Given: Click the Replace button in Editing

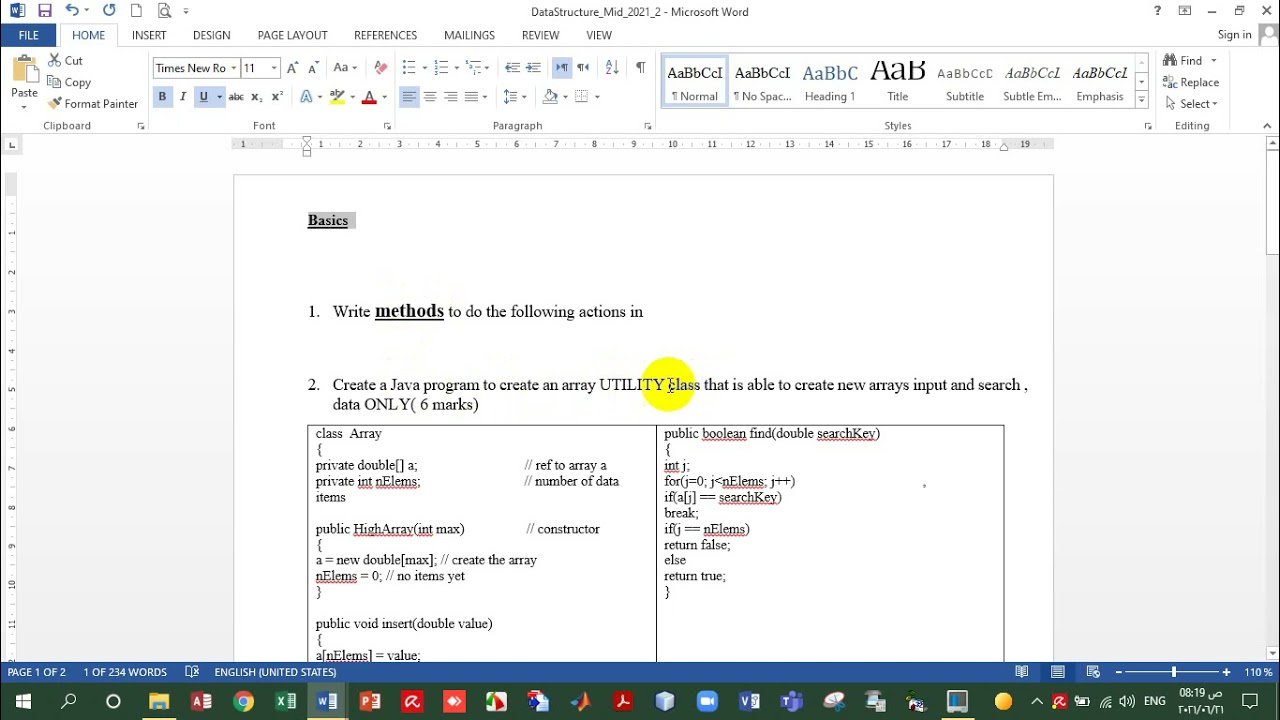Looking at the screenshot, I should pyautogui.click(x=1191, y=82).
